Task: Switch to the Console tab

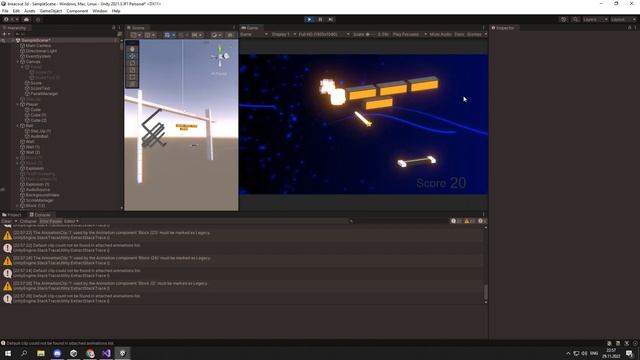Action: [40, 215]
